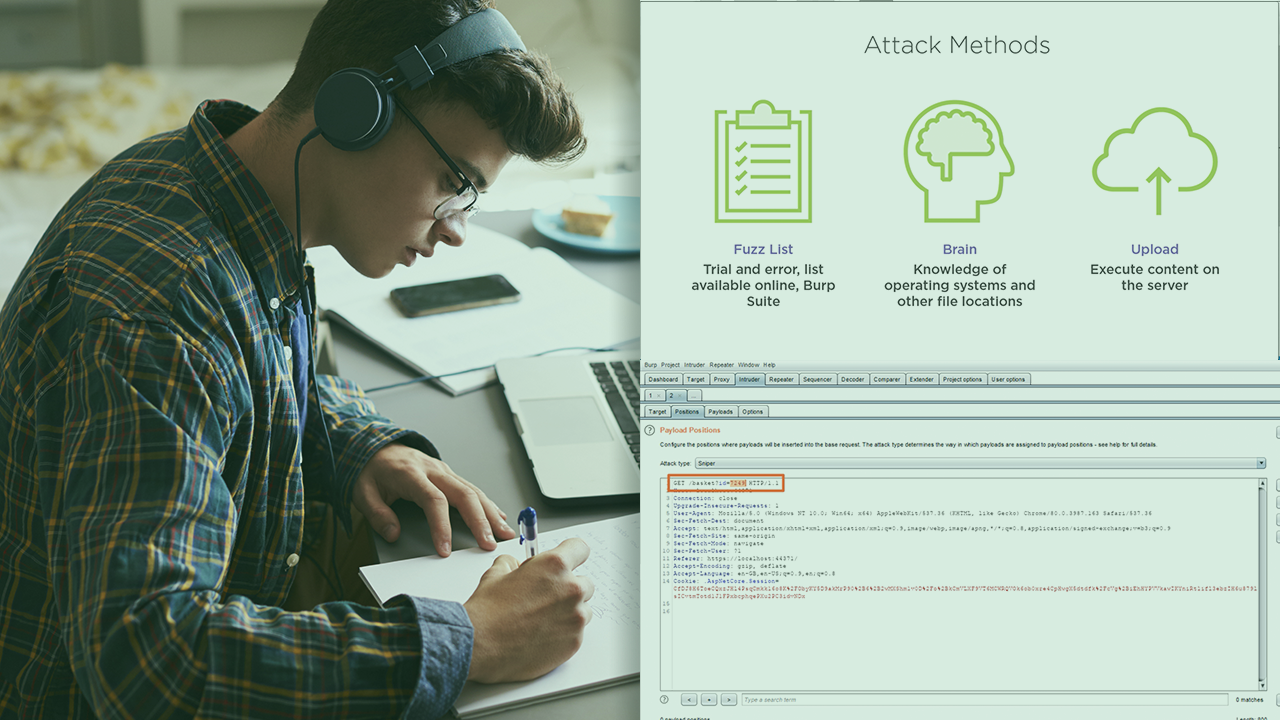
Task: Click the + search options button
Action: coord(709,699)
